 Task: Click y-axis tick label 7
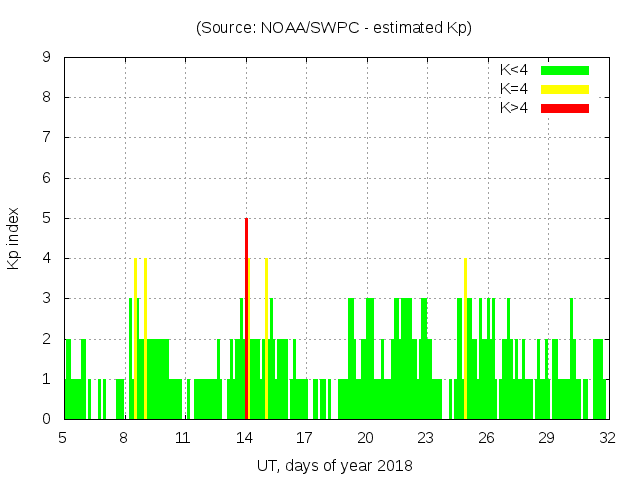47,138
